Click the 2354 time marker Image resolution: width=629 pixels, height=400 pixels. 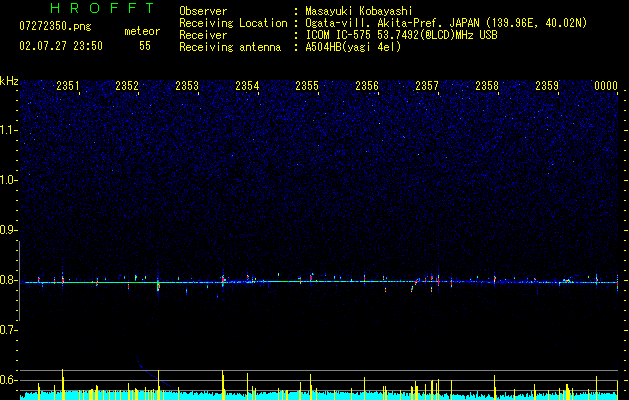click(x=247, y=86)
